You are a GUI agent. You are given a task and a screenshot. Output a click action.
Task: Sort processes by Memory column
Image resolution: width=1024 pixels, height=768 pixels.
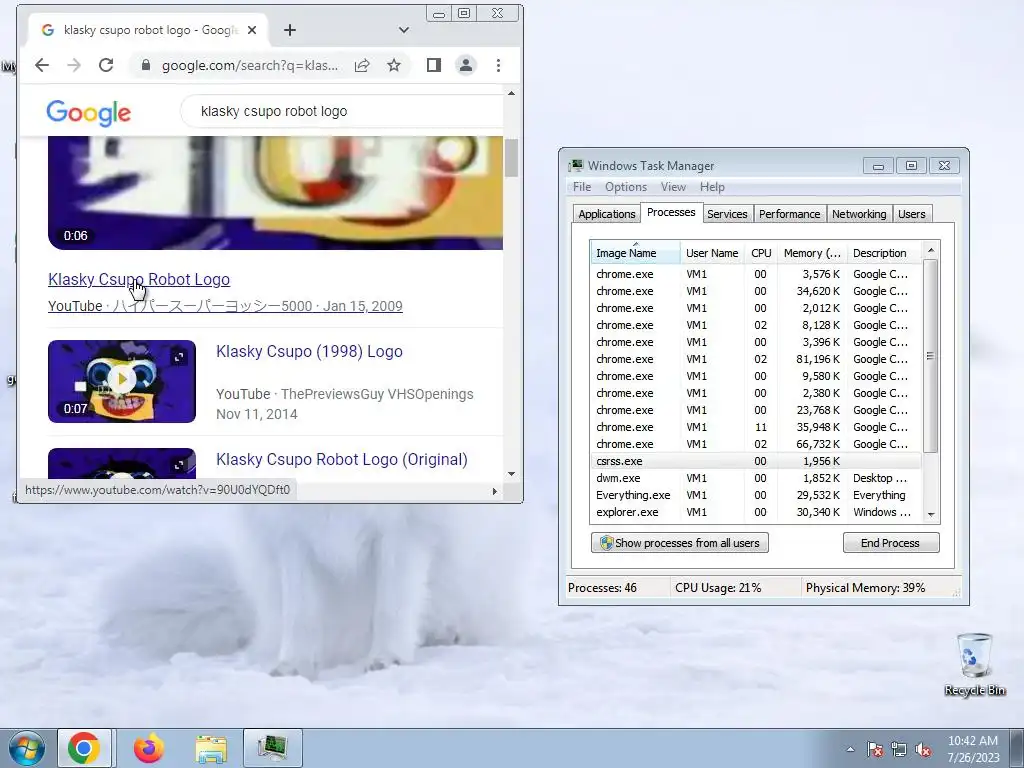coord(812,253)
